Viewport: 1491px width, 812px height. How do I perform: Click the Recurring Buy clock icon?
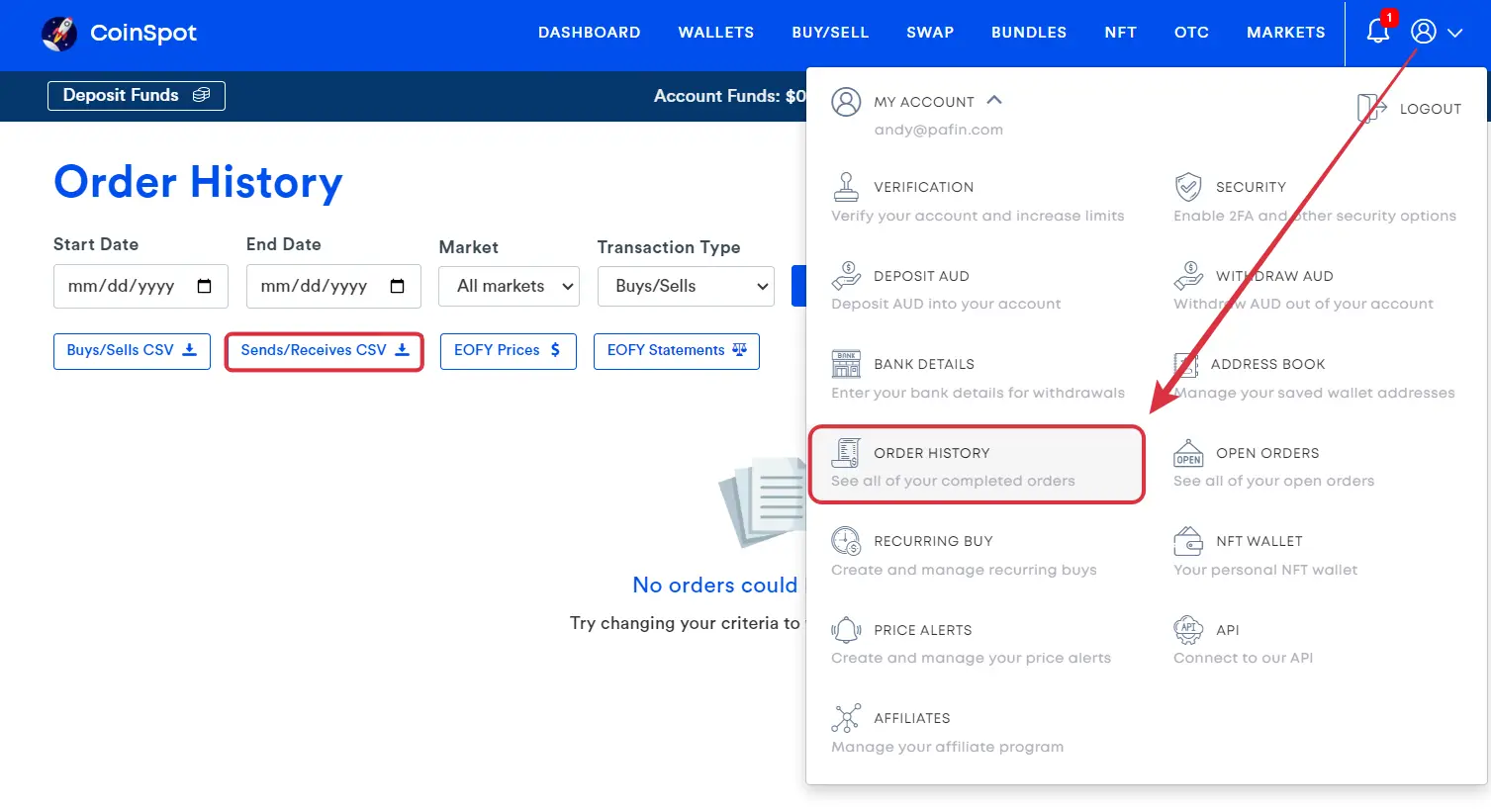click(x=846, y=541)
